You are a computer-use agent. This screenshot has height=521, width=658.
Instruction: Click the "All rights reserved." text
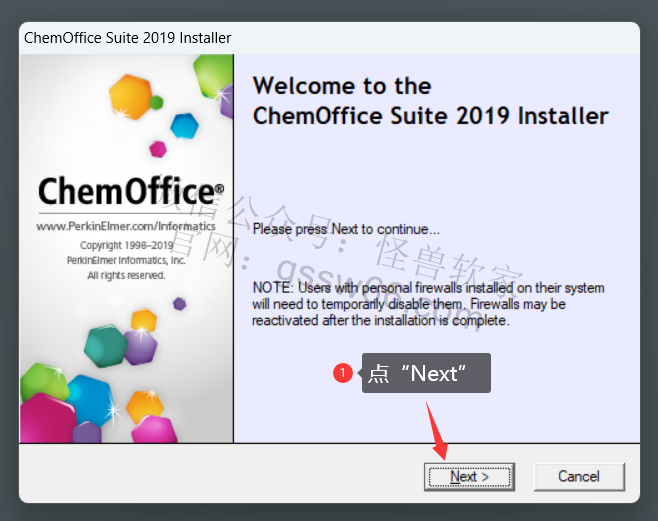tap(126, 276)
